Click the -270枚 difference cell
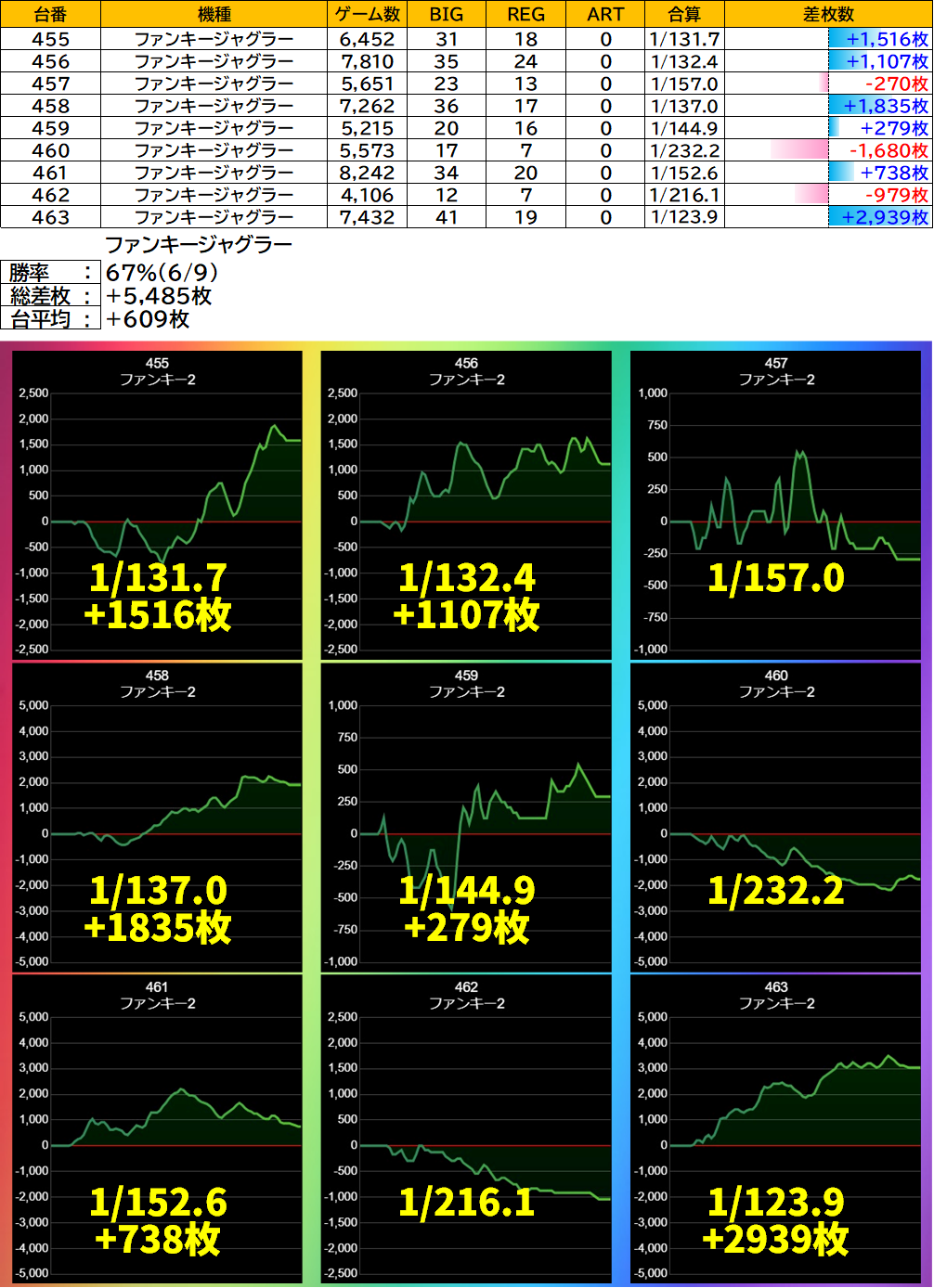Screen dimensions: 934x1288 [828, 84]
